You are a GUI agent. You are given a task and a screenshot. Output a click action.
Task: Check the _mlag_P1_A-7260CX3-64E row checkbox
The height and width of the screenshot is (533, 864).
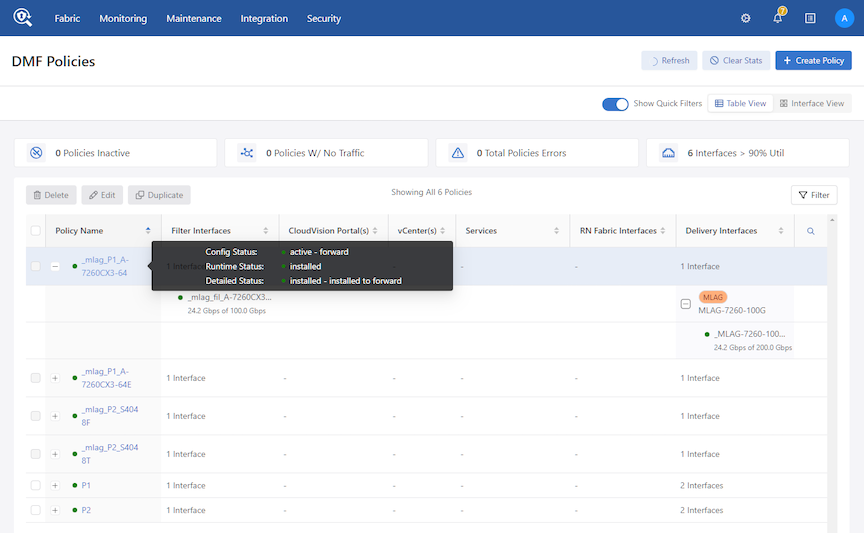coord(36,378)
